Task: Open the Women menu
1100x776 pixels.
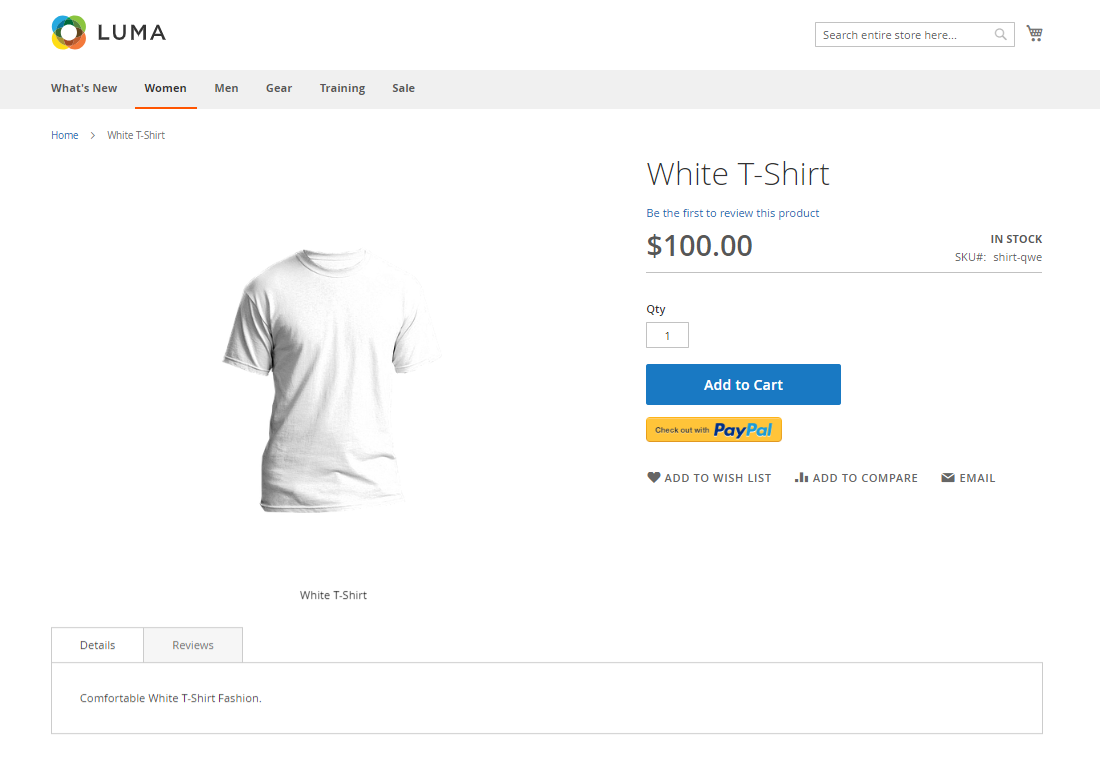Action: click(166, 88)
